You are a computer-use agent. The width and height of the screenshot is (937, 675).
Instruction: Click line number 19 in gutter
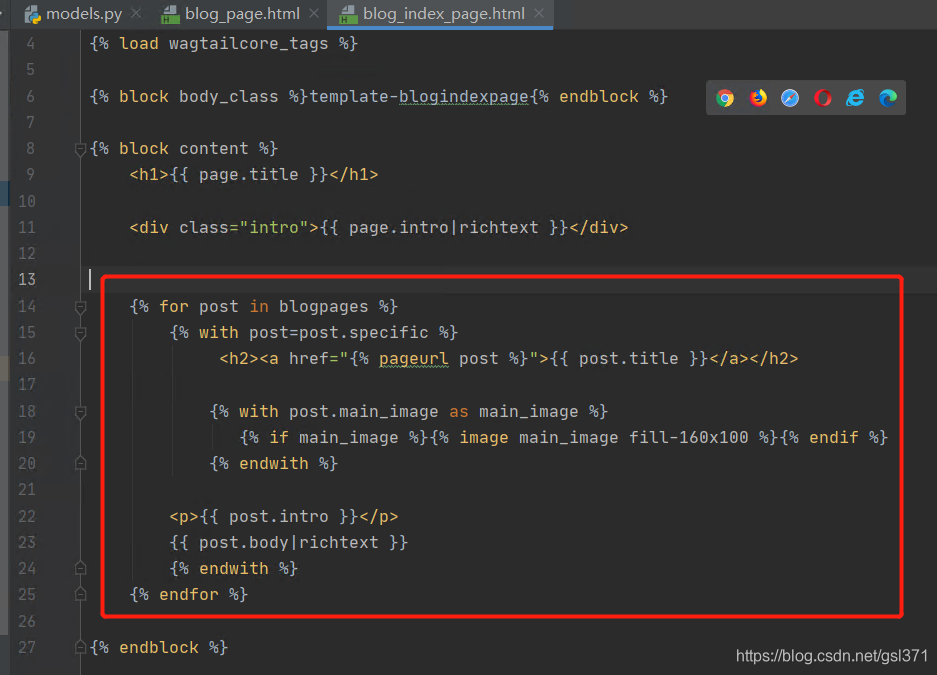pyautogui.click(x=27, y=437)
